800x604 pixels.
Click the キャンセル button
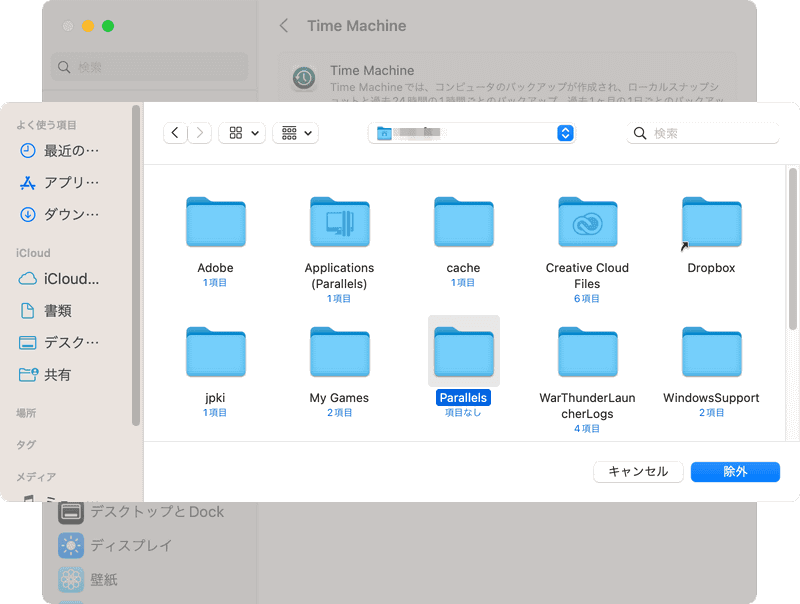coord(638,471)
